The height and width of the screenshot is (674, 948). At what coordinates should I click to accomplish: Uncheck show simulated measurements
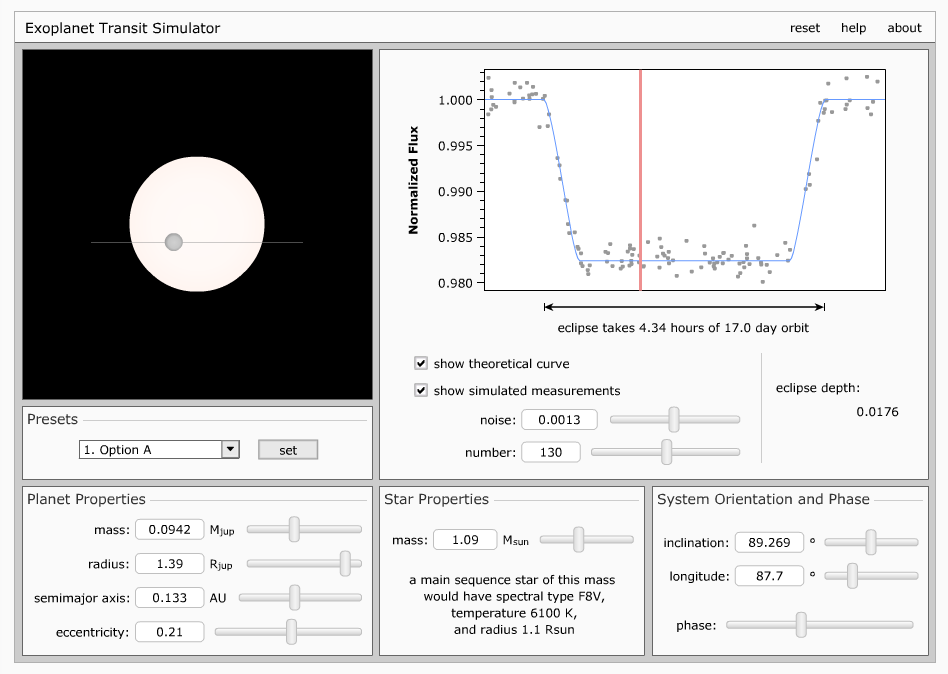tap(422, 391)
